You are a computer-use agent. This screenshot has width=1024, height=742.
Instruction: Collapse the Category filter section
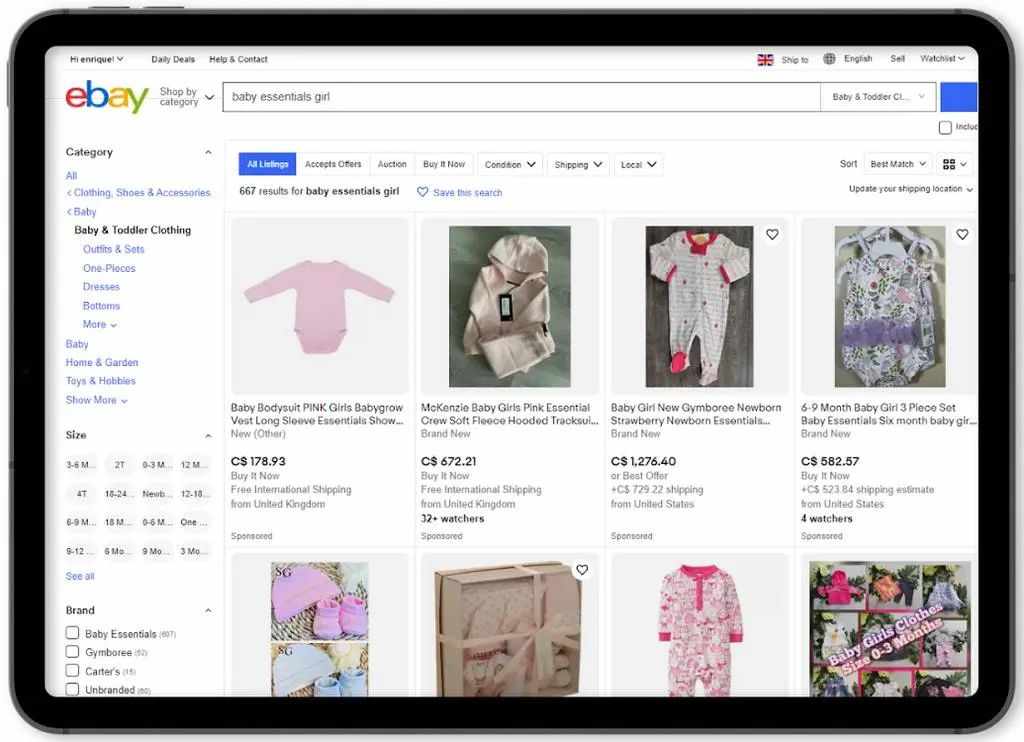pyautogui.click(x=208, y=152)
